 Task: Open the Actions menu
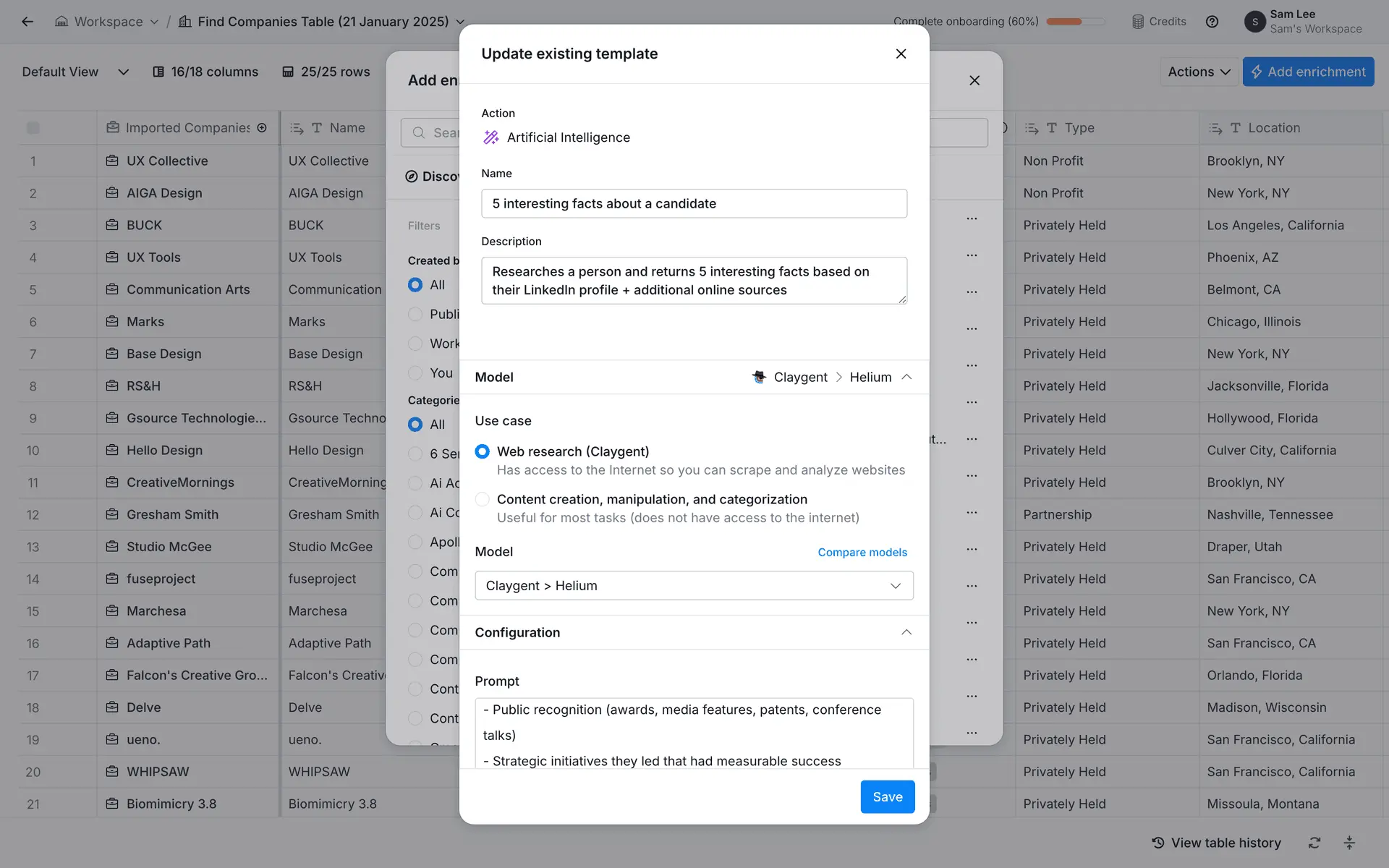coord(1199,72)
